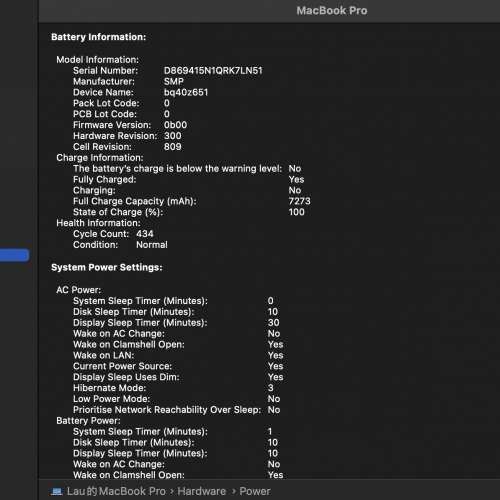Click Firmware Version value 0b00
The image size is (500, 500).
click(x=175, y=125)
